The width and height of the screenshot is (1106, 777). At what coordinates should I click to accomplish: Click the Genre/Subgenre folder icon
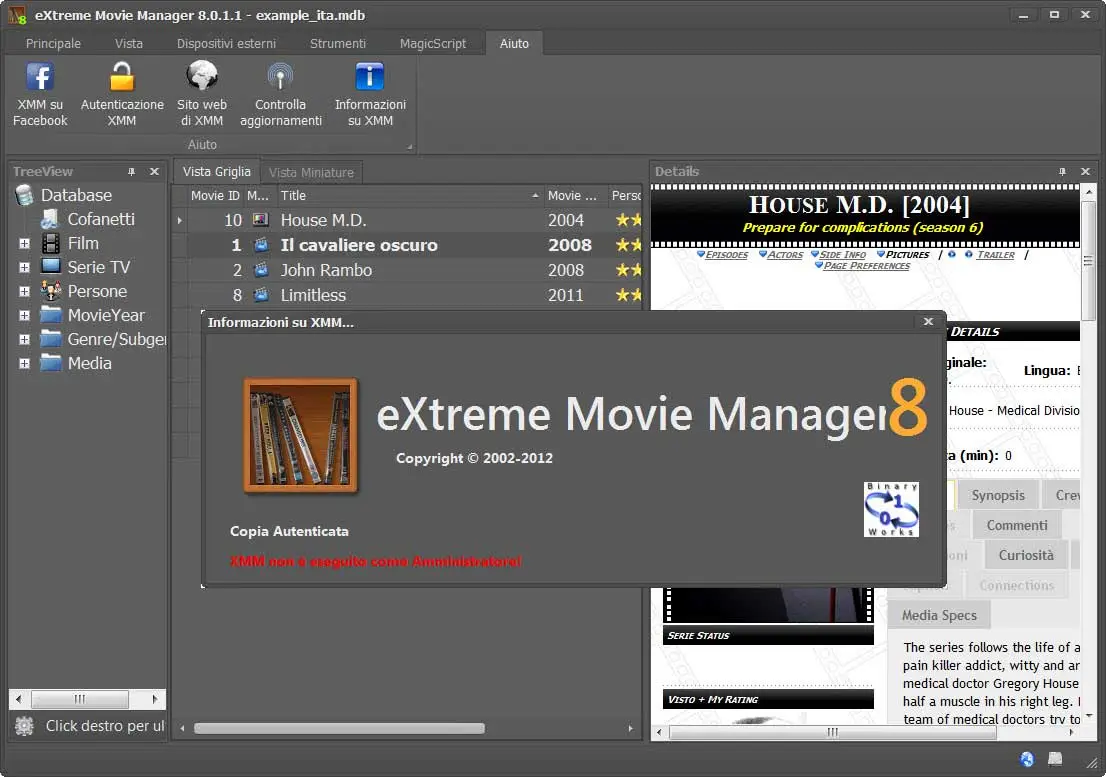pyautogui.click(x=51, y=338)
